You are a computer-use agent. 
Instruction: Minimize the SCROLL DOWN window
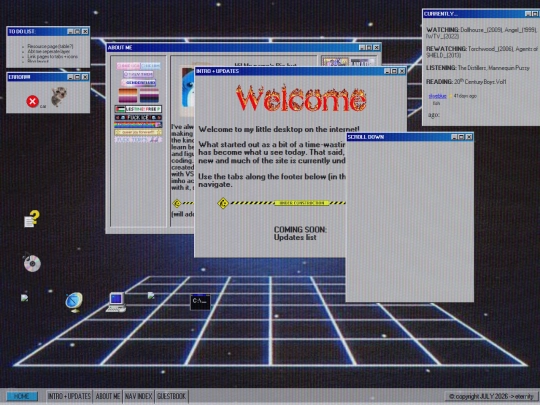pos(454,137)
